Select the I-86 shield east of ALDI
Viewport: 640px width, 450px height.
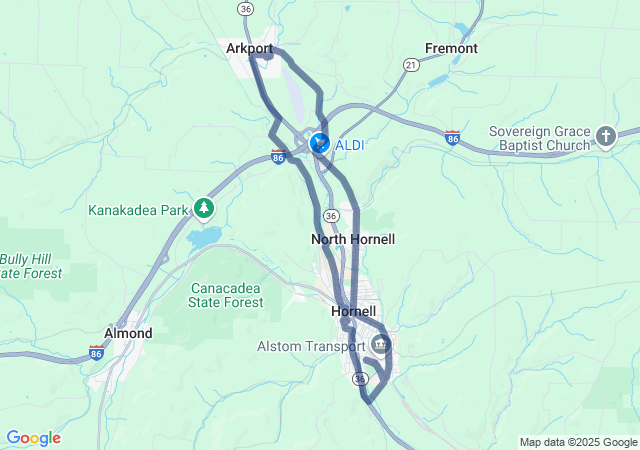[452, 138]
